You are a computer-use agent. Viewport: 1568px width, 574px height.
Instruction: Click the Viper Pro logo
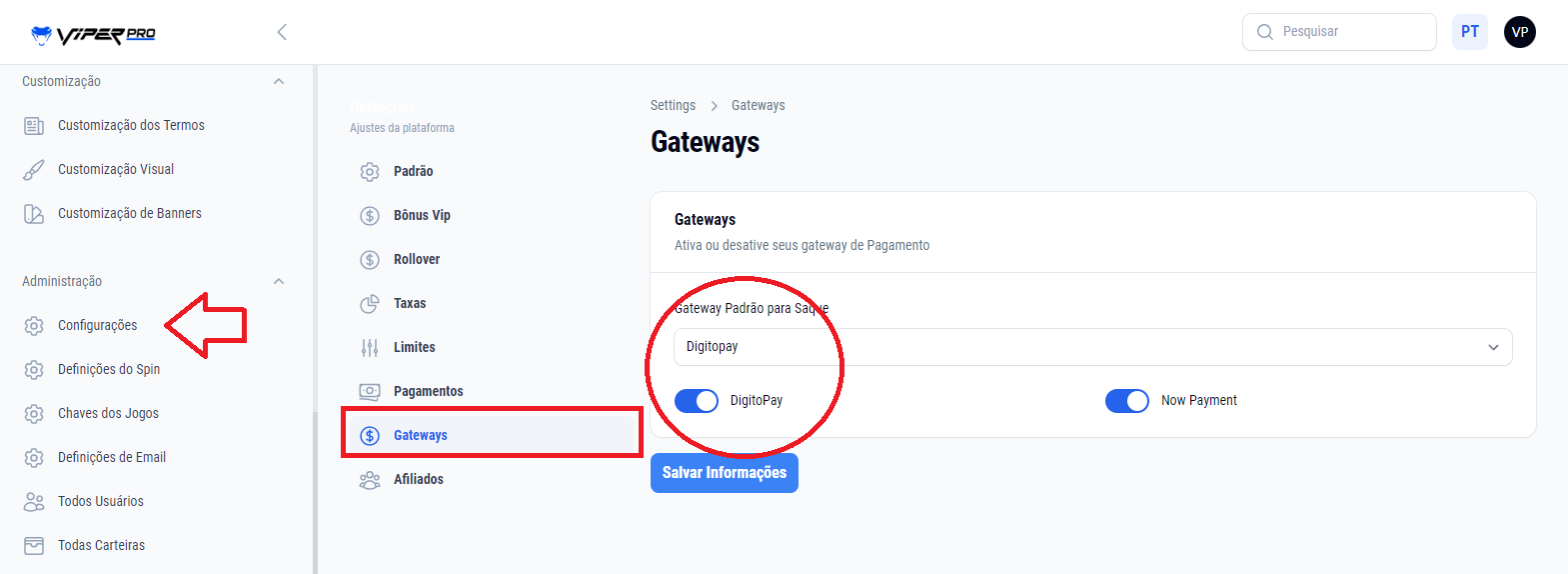[x=93, y=35]
